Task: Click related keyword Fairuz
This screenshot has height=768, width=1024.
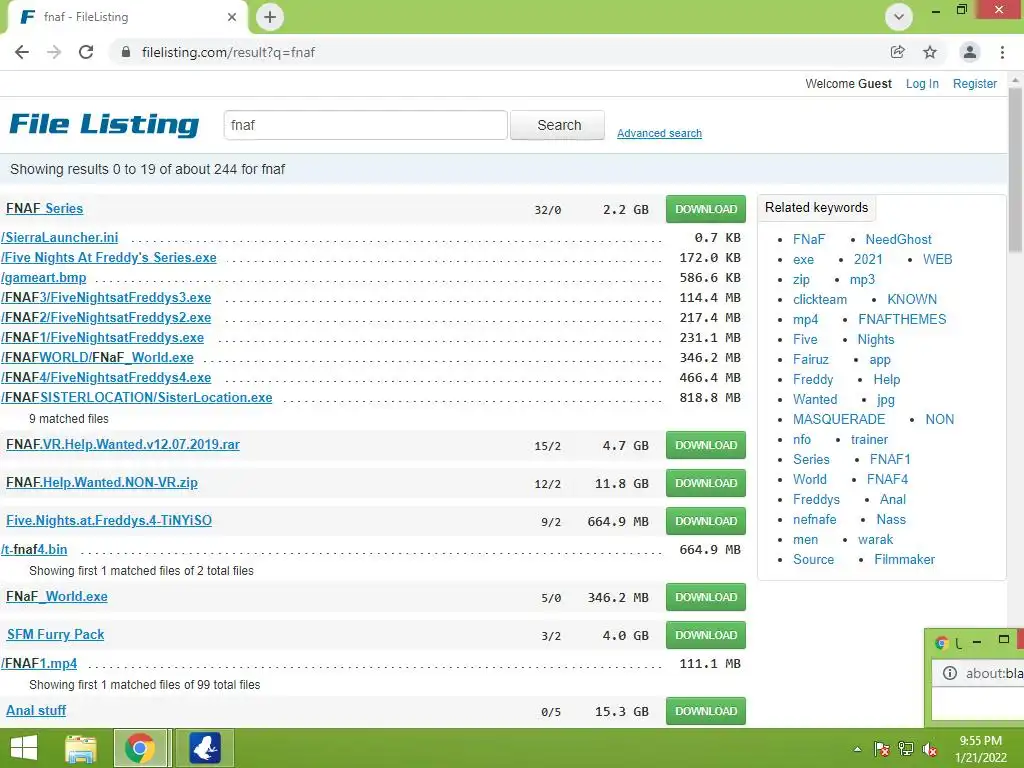Action: coord(810,360)
